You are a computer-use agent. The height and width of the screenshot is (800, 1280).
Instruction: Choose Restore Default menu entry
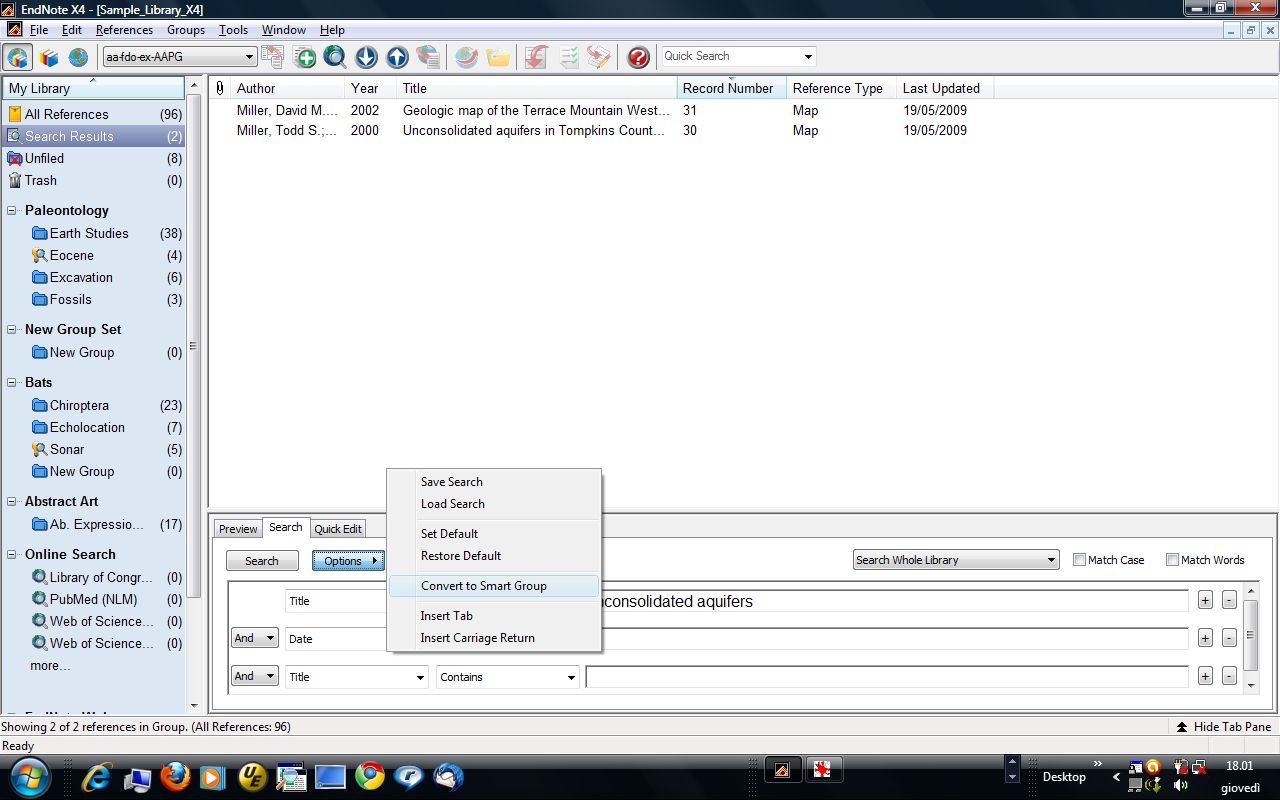[x=494, y=556]
